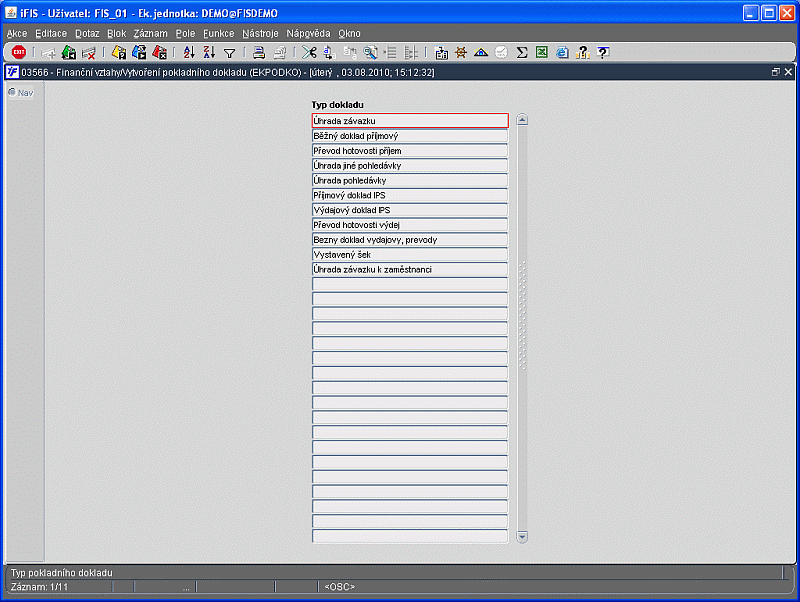Click the grayed round clock icon
800x602 pixels.
click(501, 52)
